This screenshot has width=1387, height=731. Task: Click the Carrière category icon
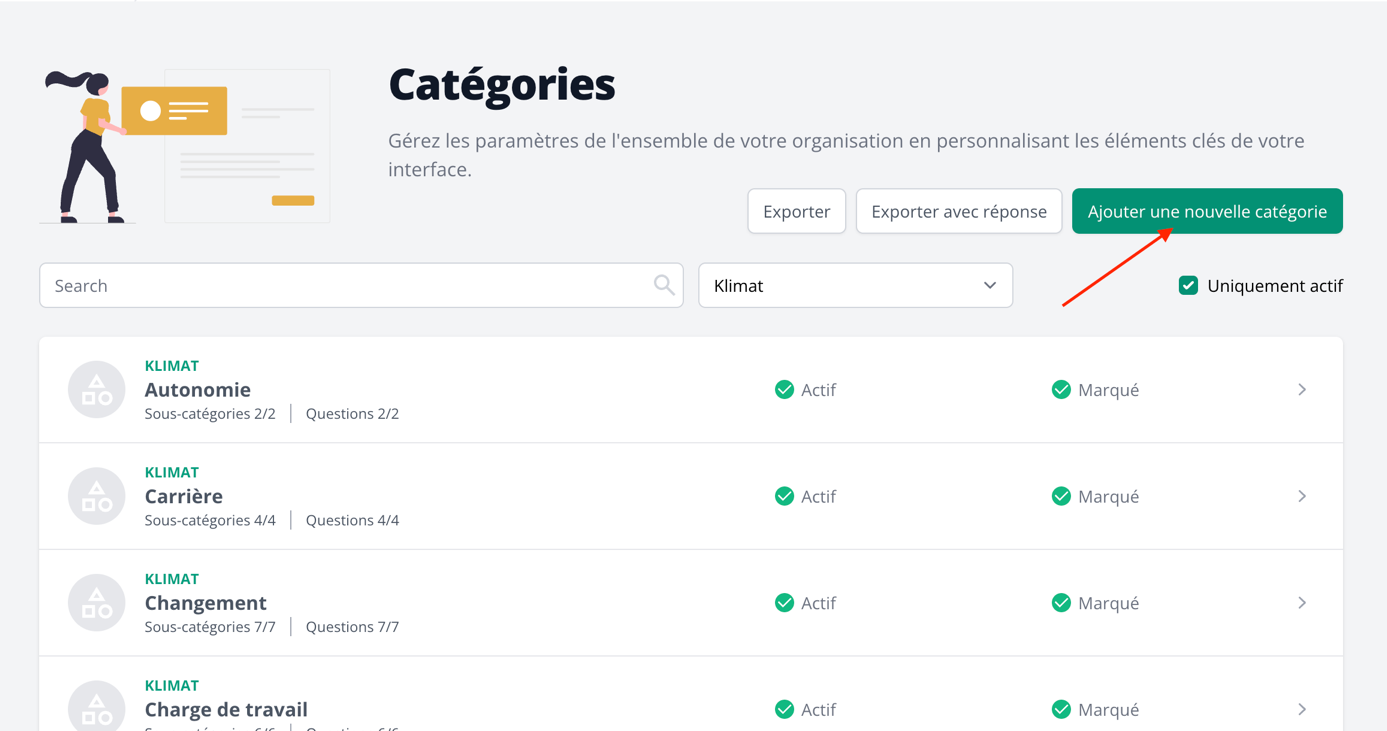(96, 496)
